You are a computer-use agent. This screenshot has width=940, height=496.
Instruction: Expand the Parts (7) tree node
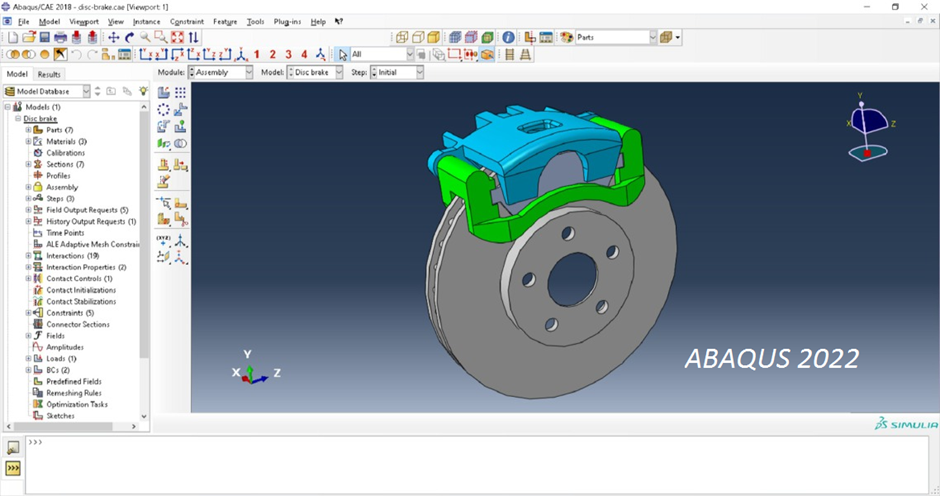click(28, 130)
